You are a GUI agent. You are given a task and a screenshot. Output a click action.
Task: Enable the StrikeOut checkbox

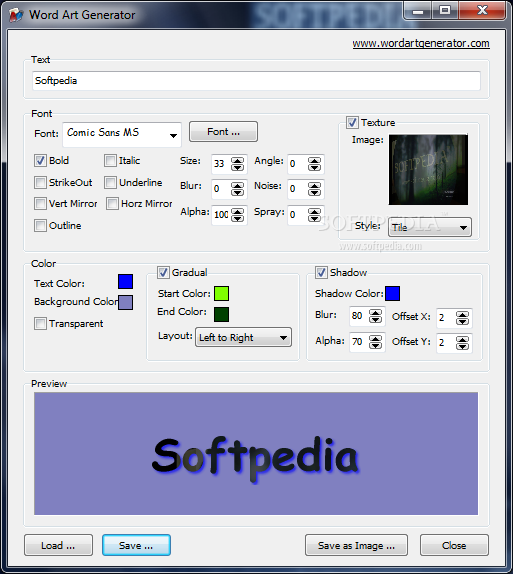[x=40, y=182]
